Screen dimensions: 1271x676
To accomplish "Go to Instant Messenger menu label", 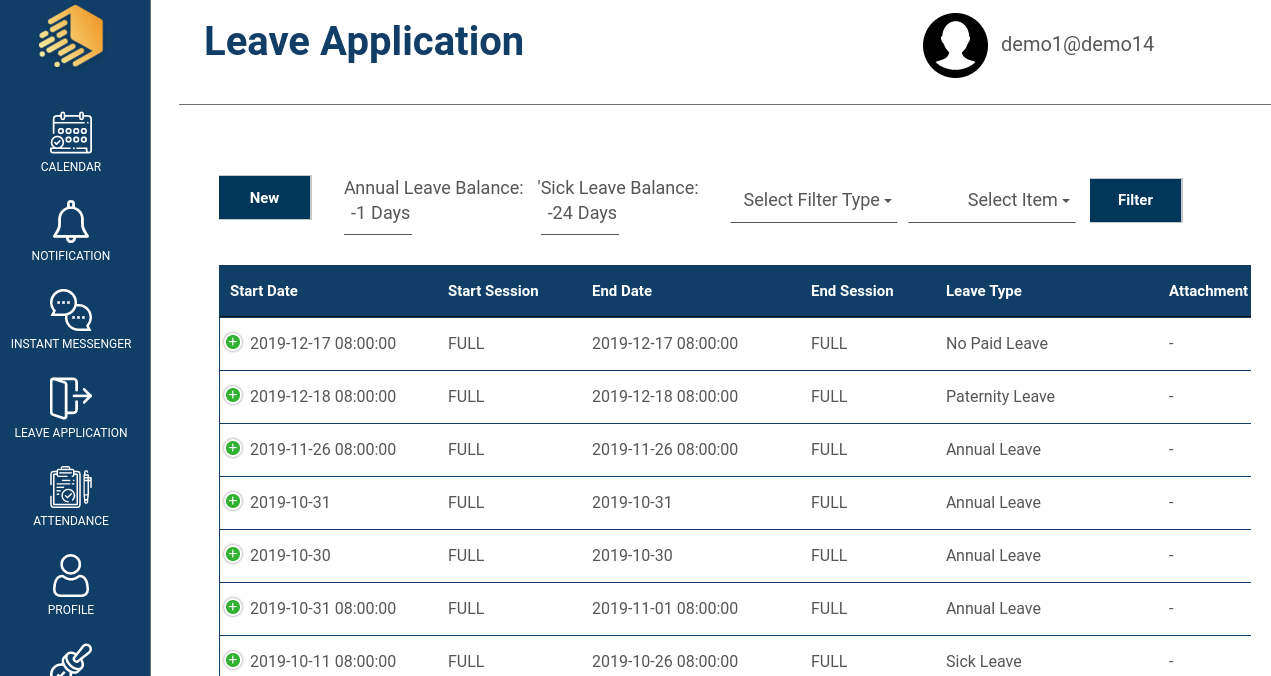I will tap(71, 344).
